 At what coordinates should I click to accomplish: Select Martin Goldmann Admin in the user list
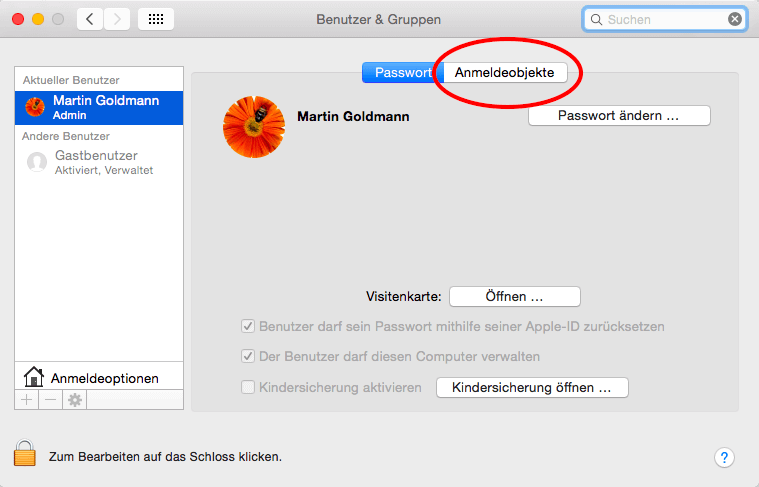point(99,107)
